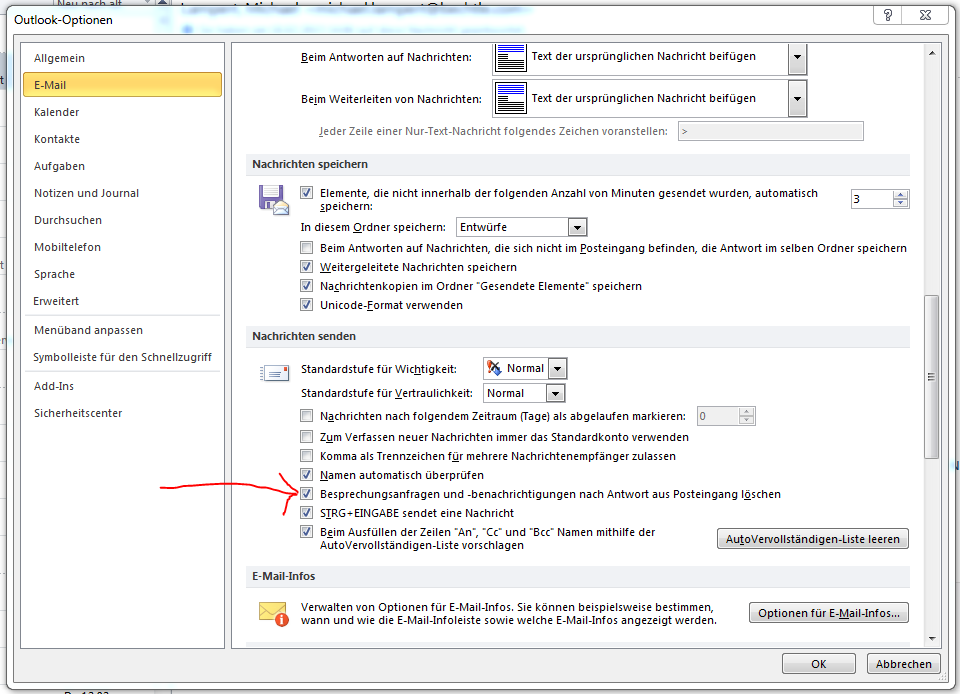The image size is (960, 694).
Task: Open Beim Weiterleiten von Nachrichten dropdown
Action: 797,99
